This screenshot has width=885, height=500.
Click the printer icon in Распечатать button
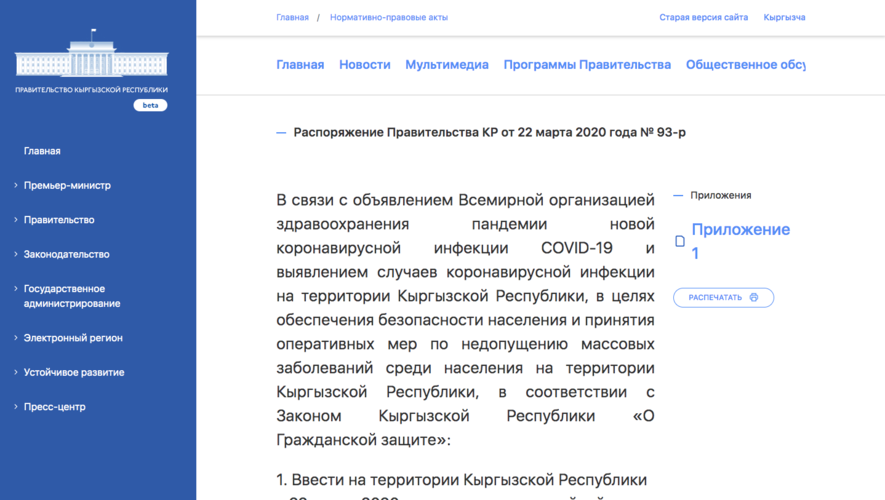[x=754, y=298]
